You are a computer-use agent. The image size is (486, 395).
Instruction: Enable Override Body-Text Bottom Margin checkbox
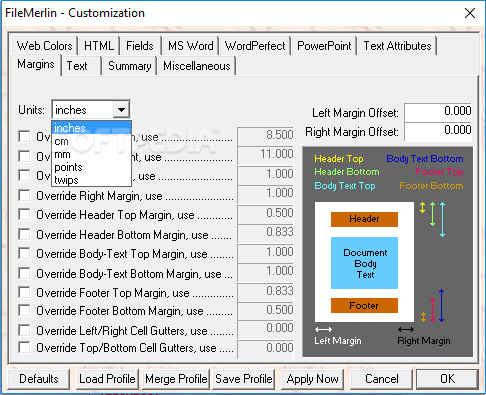click(x=24, y=273)
